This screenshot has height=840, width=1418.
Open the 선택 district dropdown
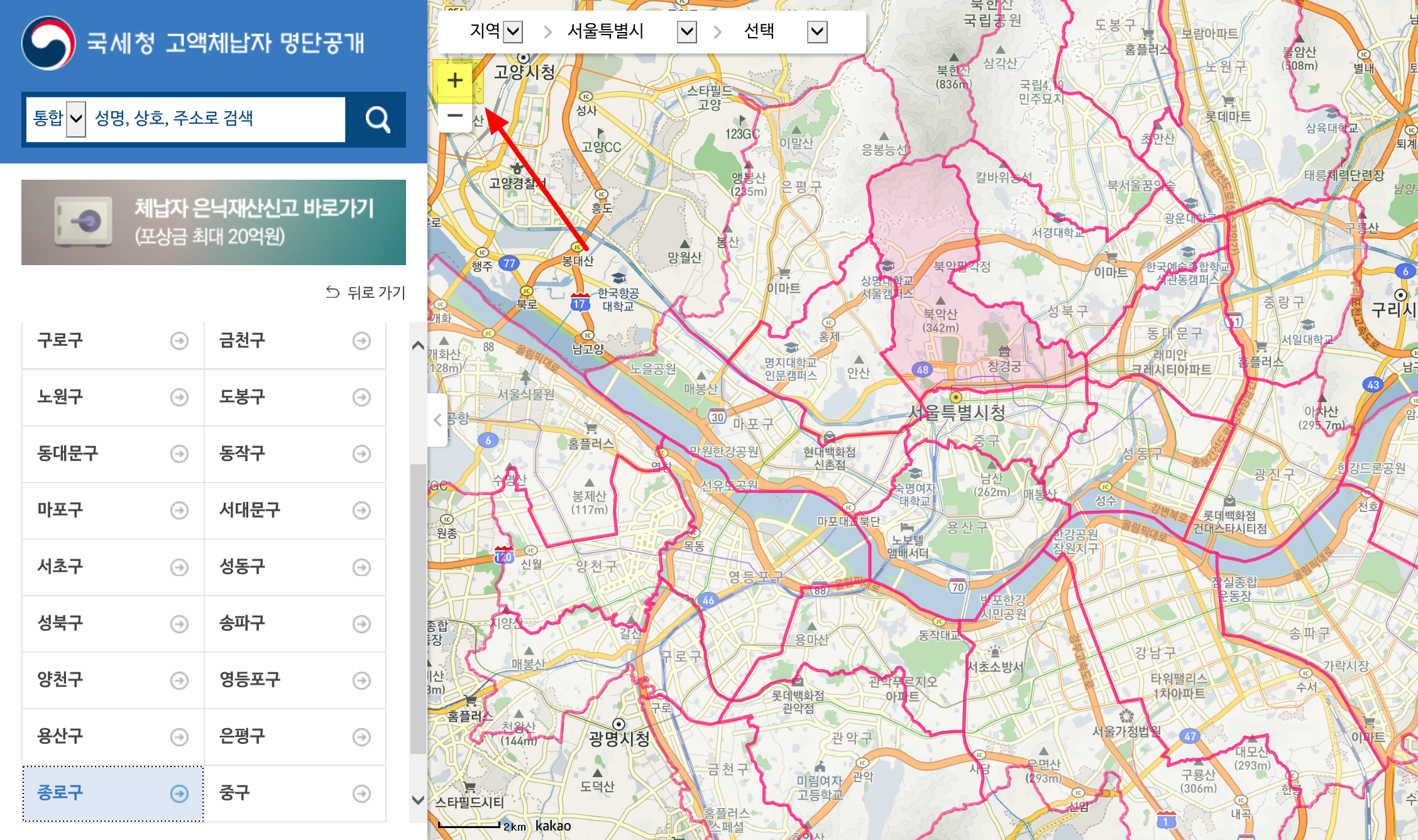tap(816, 31)
